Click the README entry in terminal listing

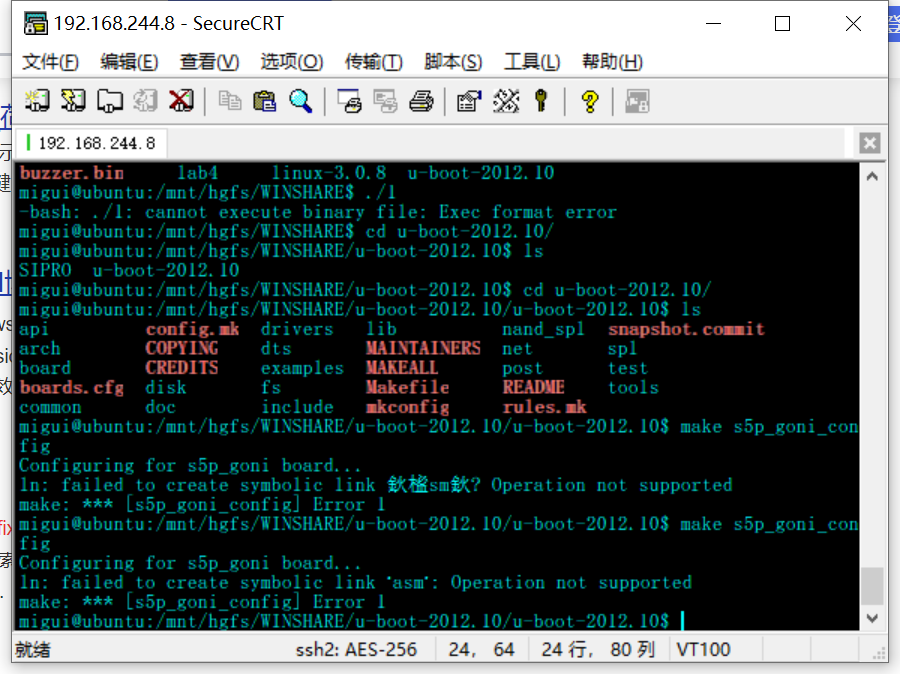tap(533, 388)
